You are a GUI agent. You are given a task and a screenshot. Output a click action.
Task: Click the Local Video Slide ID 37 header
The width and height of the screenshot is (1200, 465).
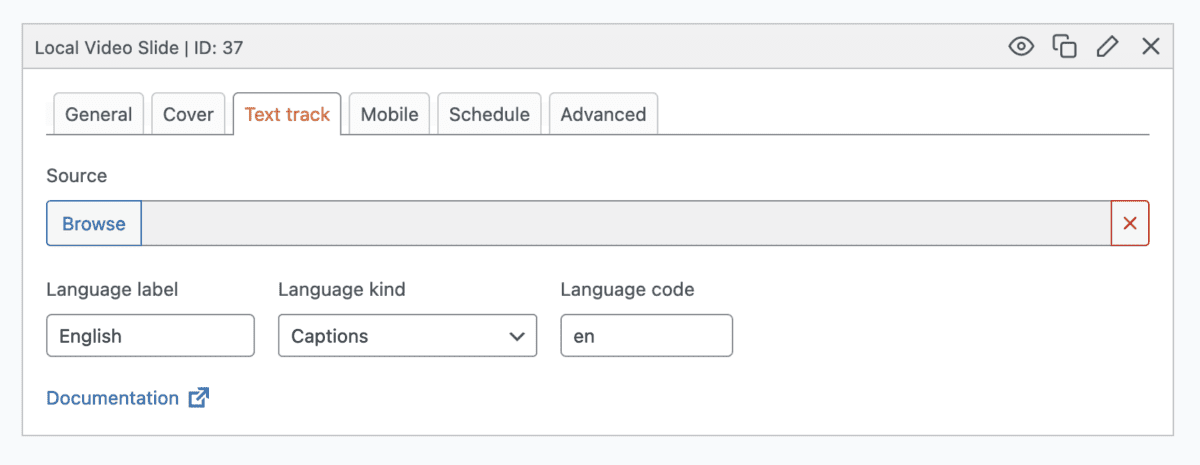pos(139,47)
